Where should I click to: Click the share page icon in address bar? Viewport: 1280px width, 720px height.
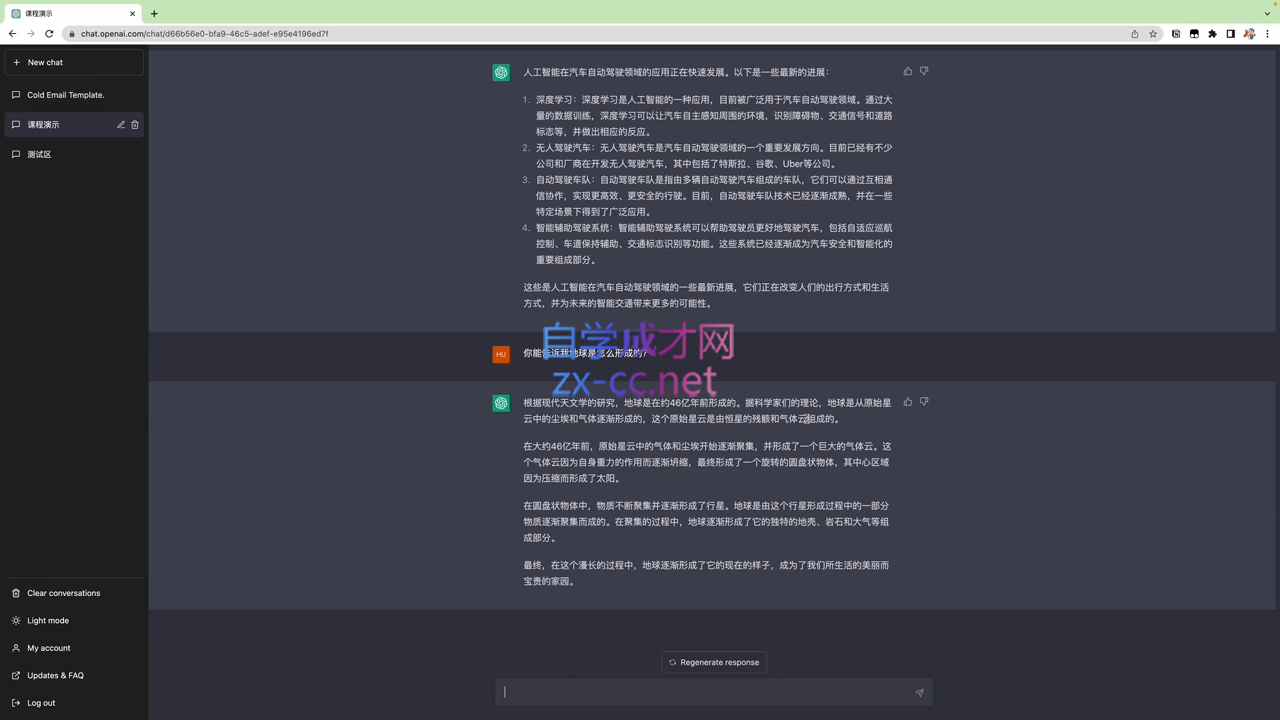click(x=1135, y=34)
